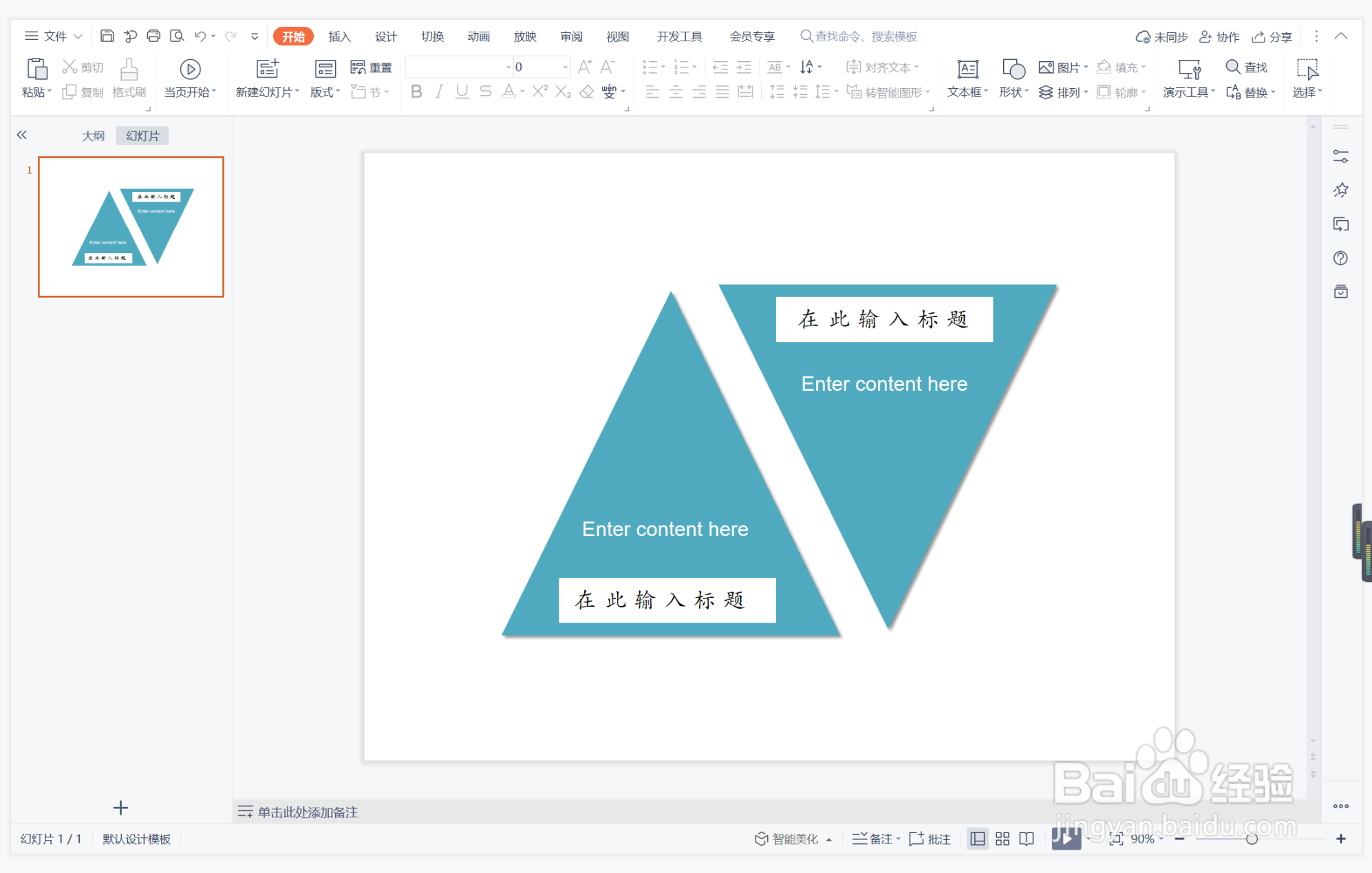Screen dimensions: 1372x873
Task: Decrease indent level icon
Action: click(720, 67)
